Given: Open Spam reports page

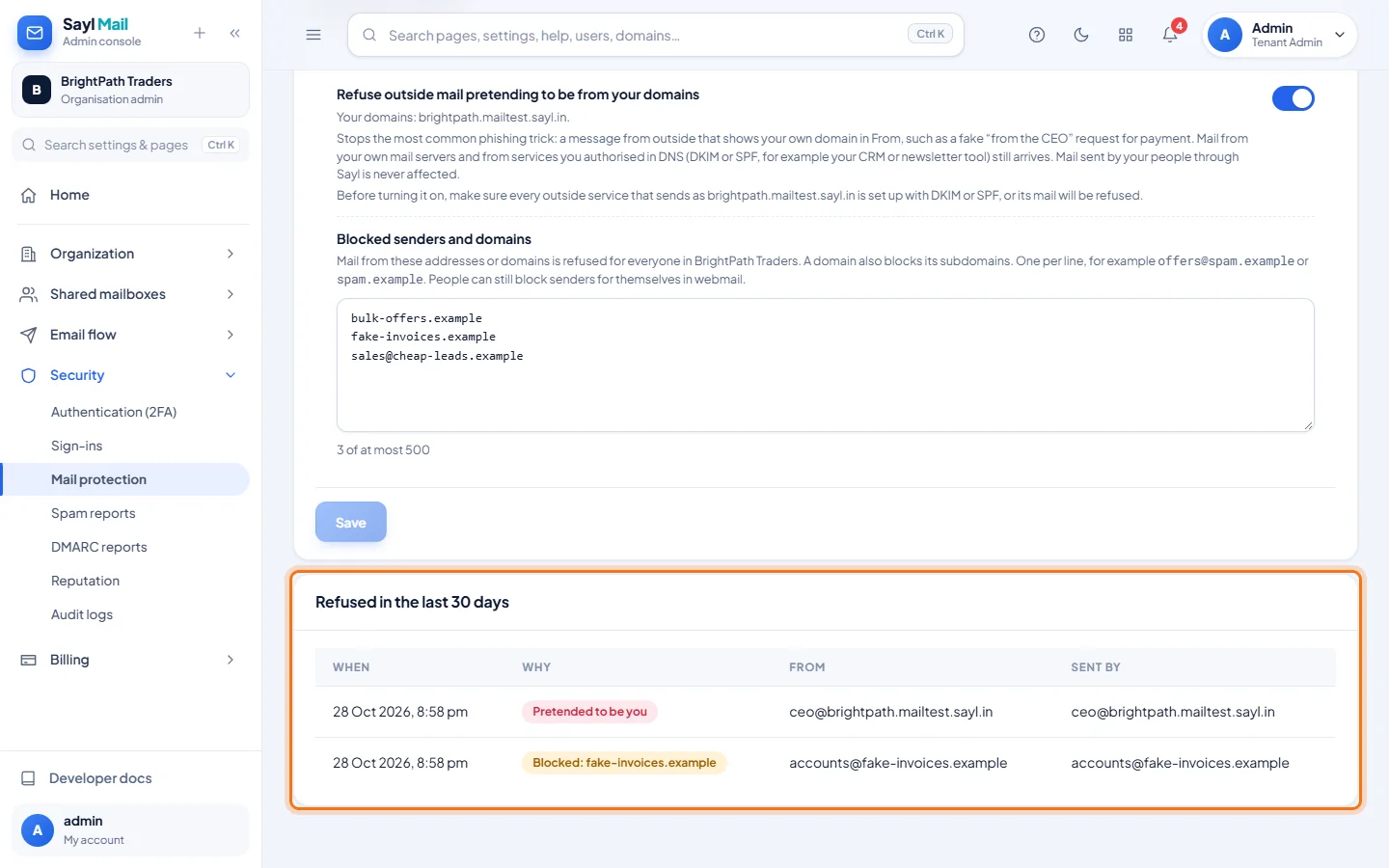Looking at the screenshot, I should coord(94,513).
